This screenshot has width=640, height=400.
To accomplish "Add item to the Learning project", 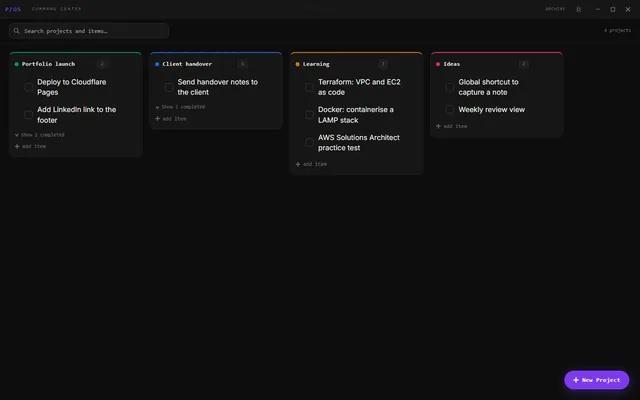I will point(311,164).
